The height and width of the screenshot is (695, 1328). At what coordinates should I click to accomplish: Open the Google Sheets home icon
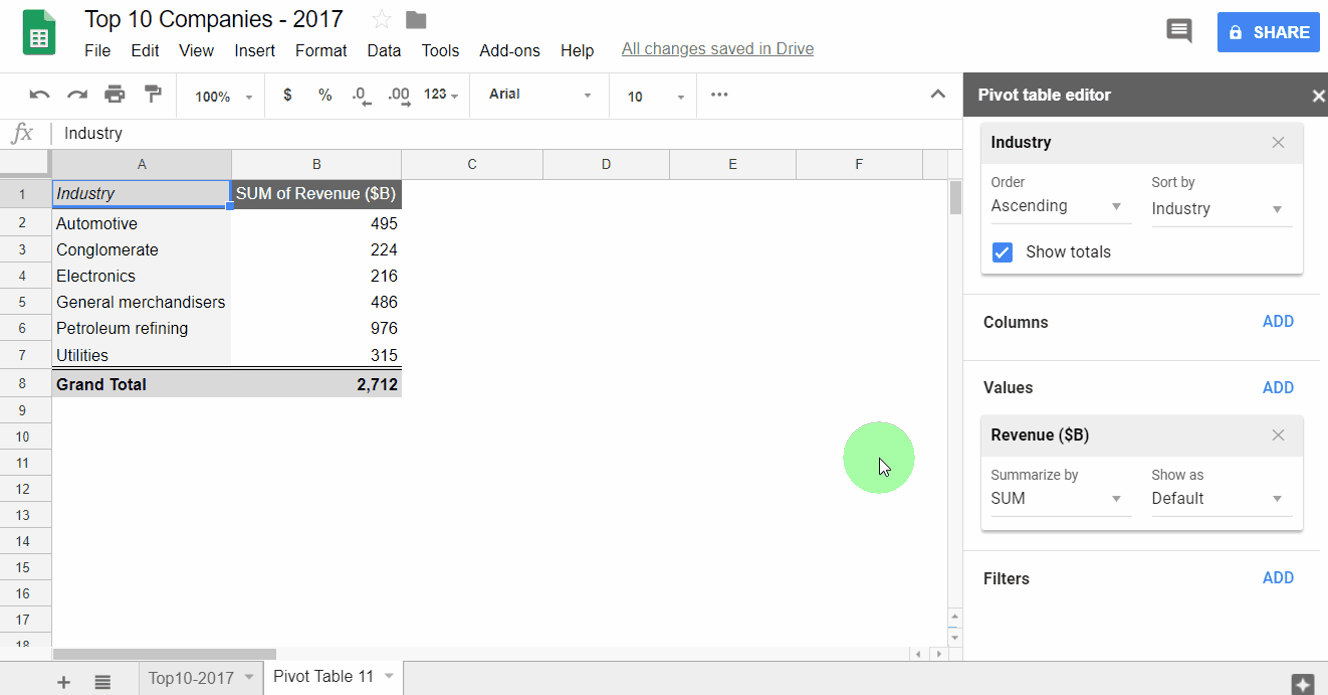coord(38,32)
